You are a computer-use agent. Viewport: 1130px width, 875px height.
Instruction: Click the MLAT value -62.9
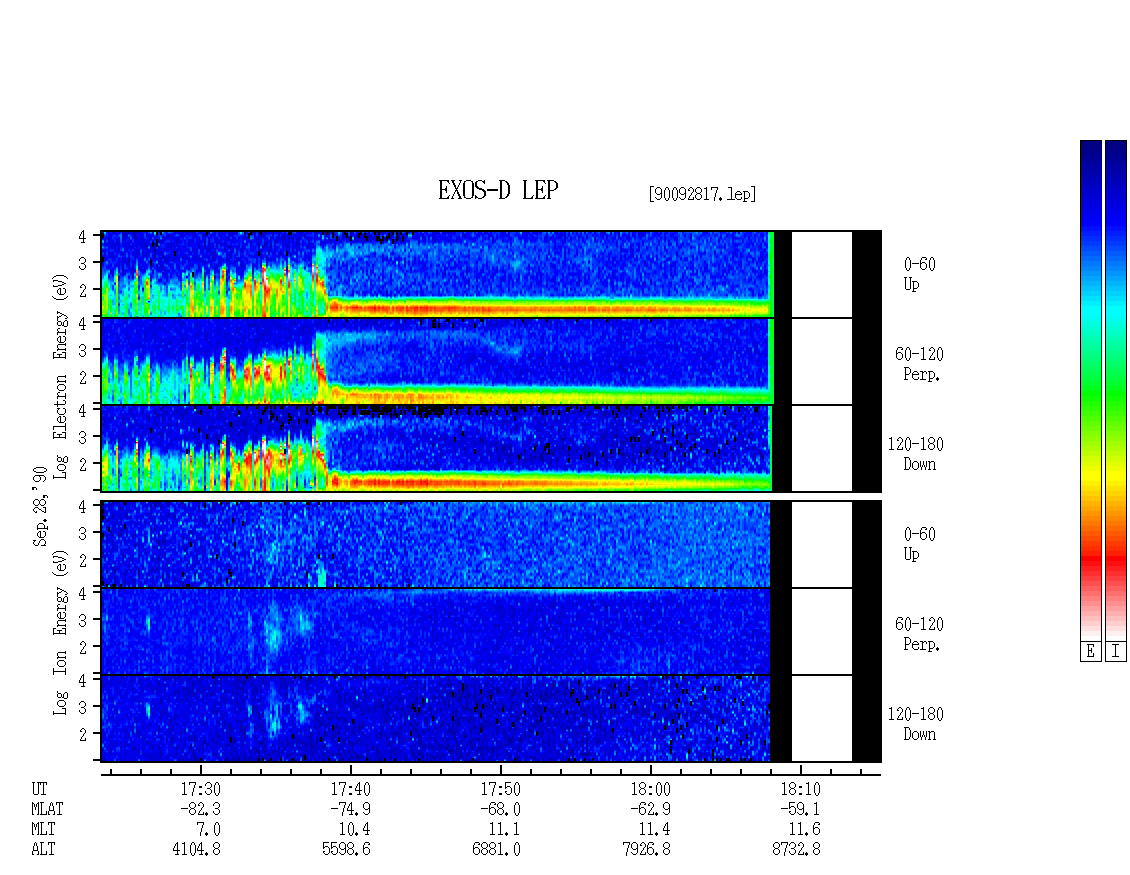(x=650, y=809)
